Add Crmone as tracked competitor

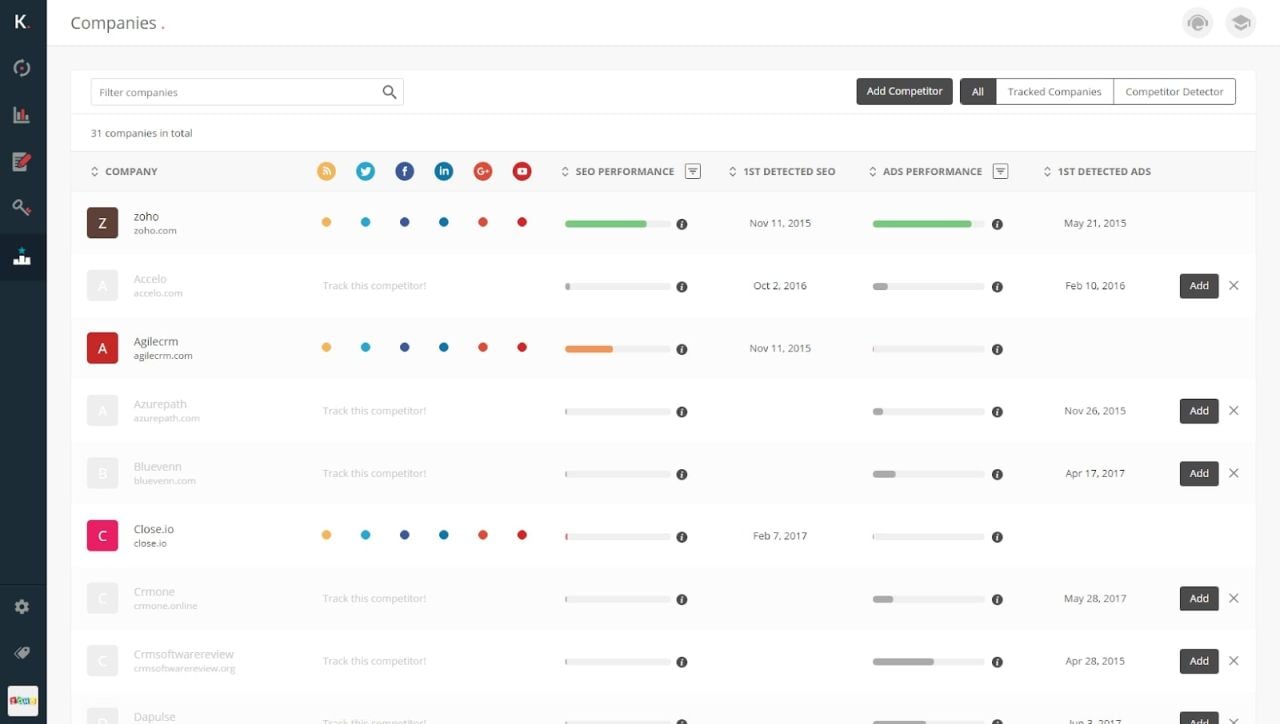point(1199,599)
